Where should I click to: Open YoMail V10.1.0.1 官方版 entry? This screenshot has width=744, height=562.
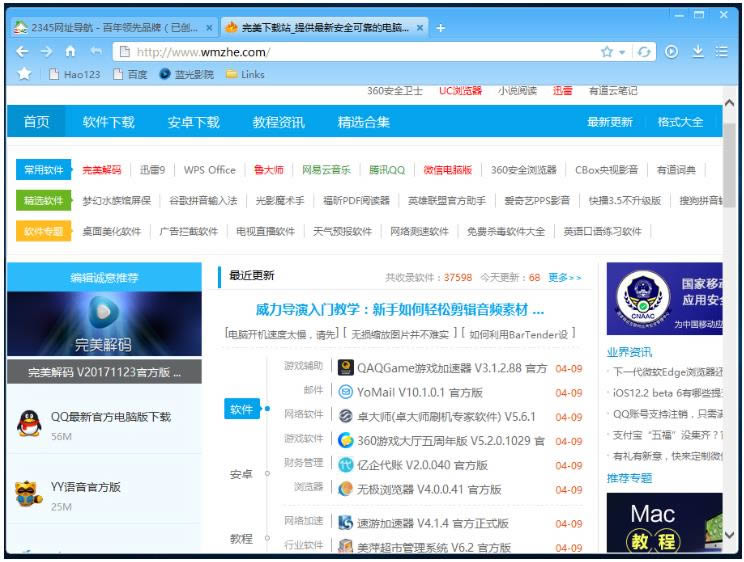pos(419,393)
